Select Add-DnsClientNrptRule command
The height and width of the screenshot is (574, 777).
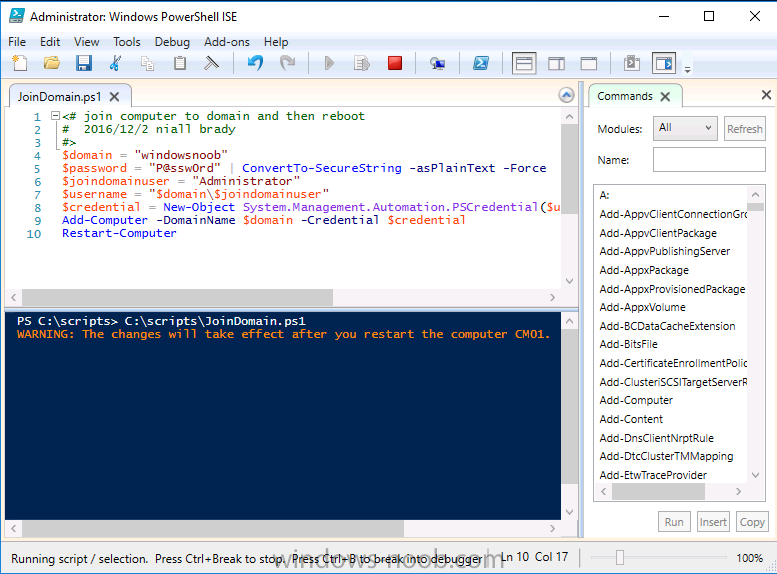[x=656, y=438]
